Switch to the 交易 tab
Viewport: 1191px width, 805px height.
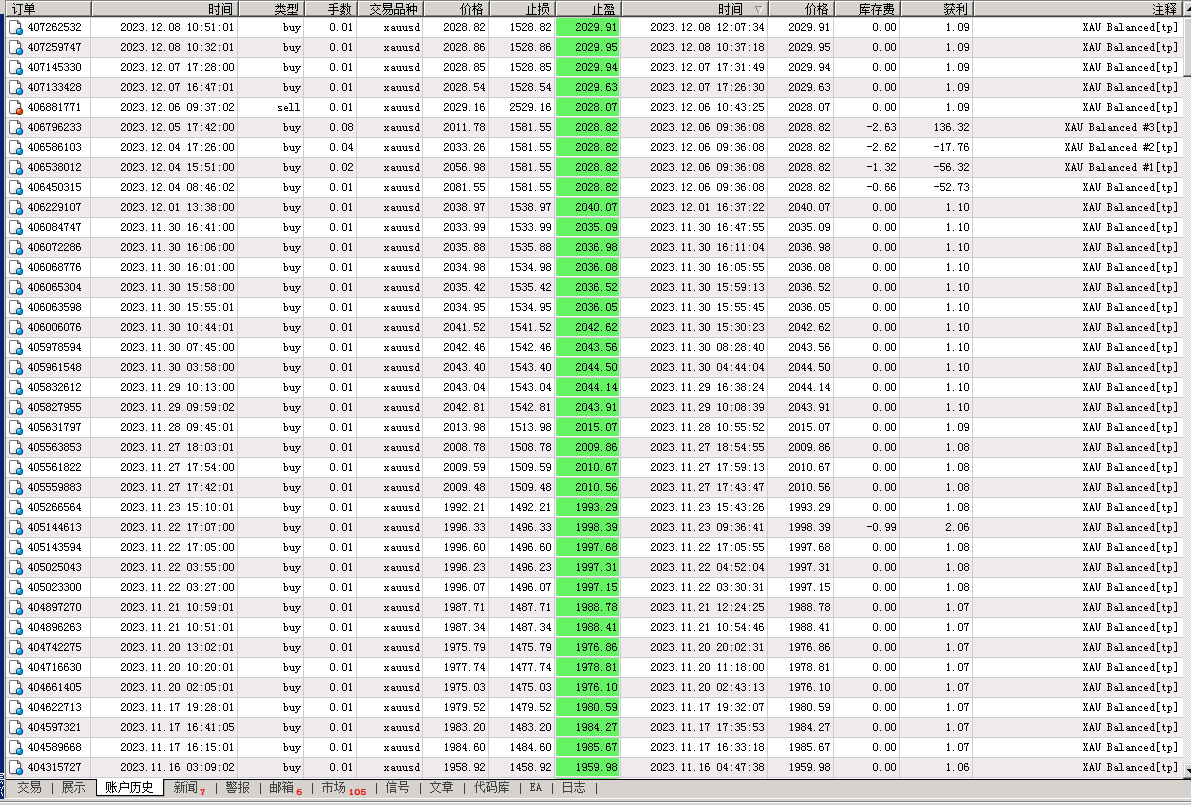pos(30,788)
